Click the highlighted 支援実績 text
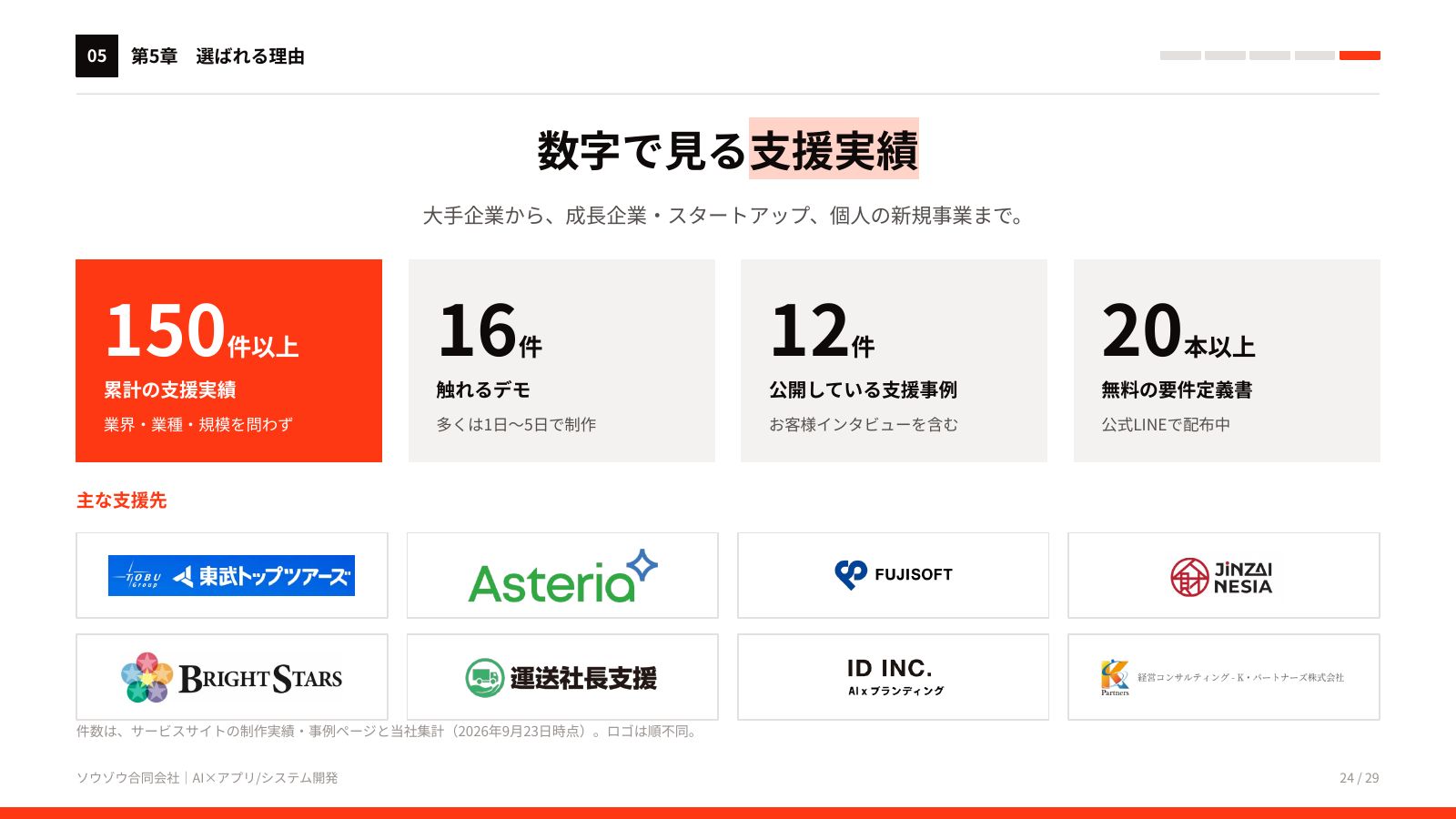 pyautogui.click(x=834, y=149)
